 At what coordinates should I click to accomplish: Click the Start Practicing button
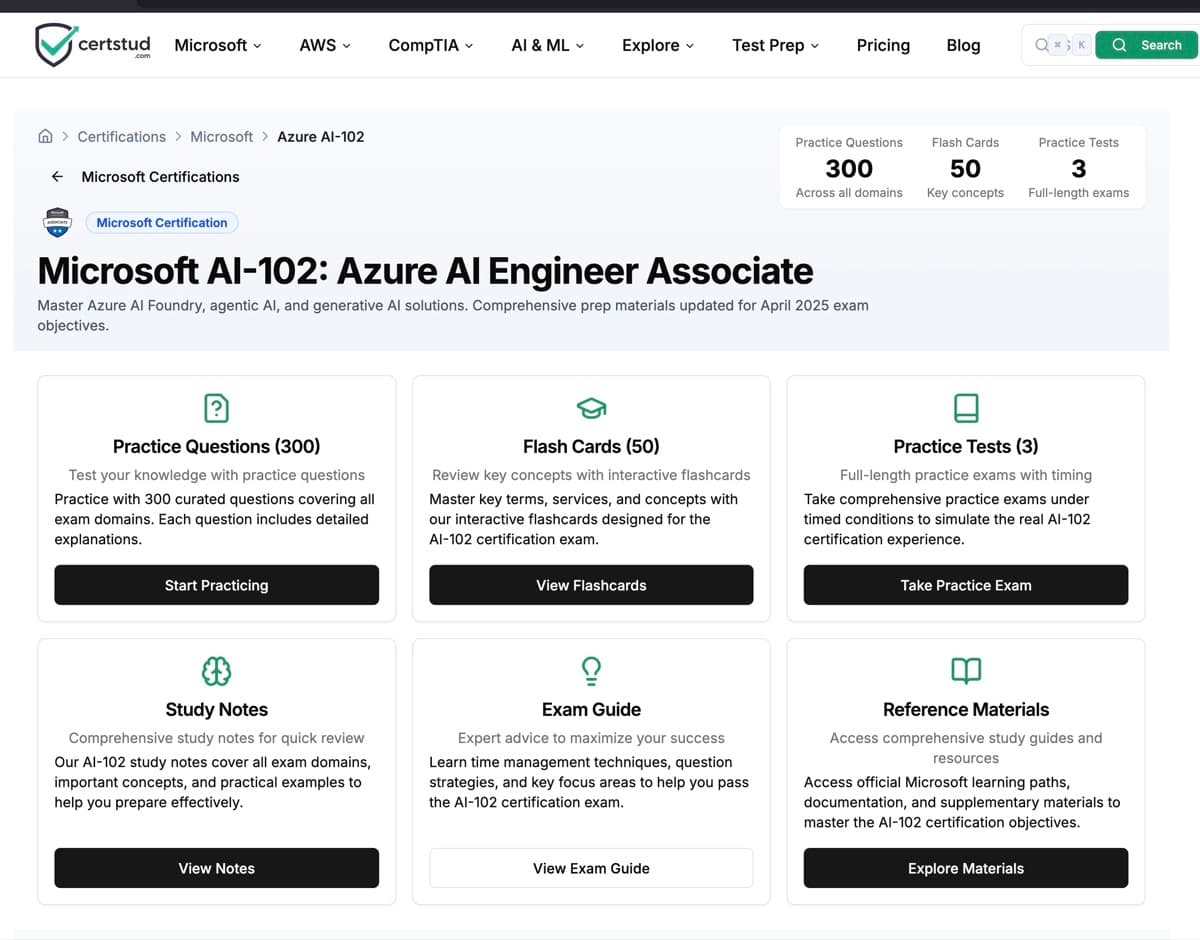pos(216,585)
